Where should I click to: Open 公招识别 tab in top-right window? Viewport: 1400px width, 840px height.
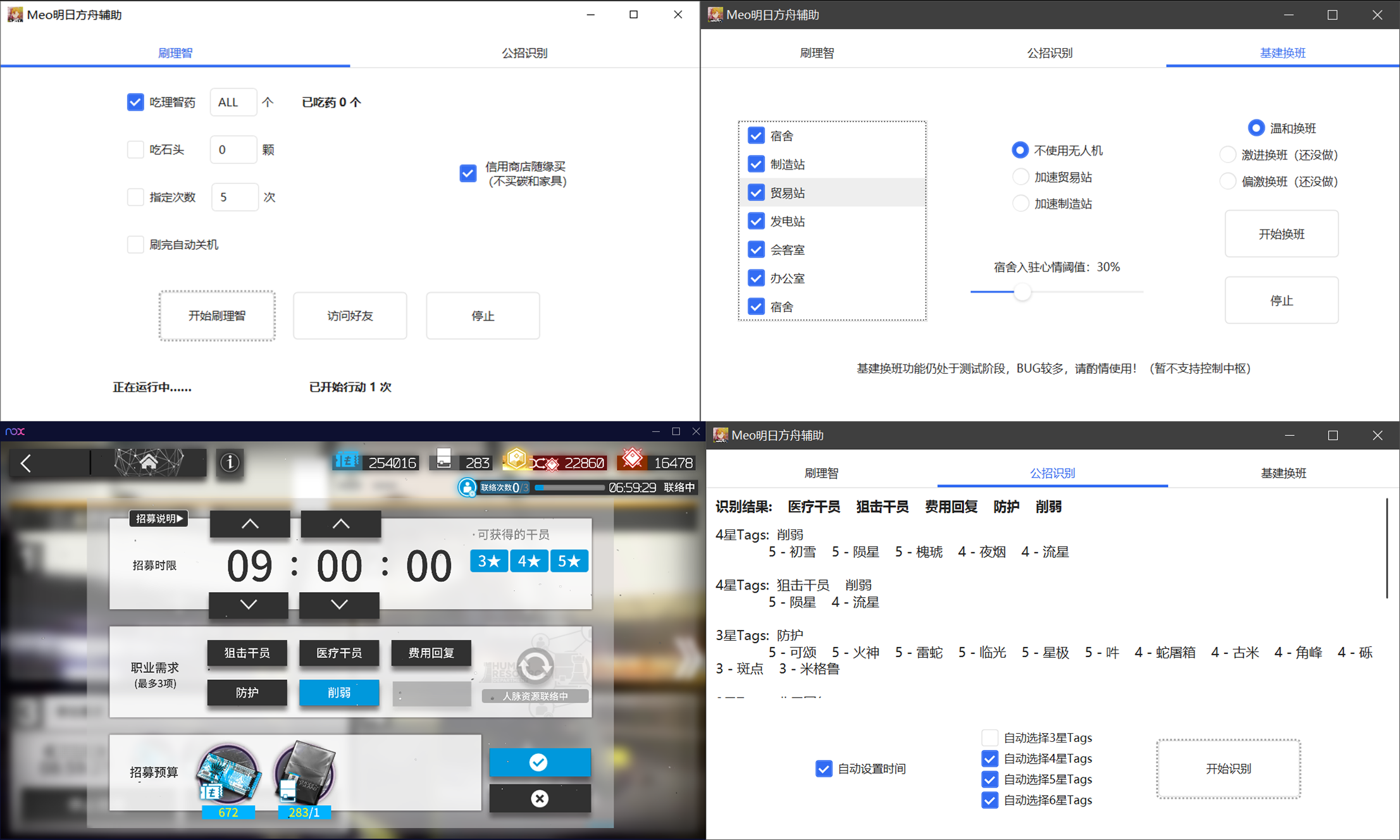coord(1050,53)
